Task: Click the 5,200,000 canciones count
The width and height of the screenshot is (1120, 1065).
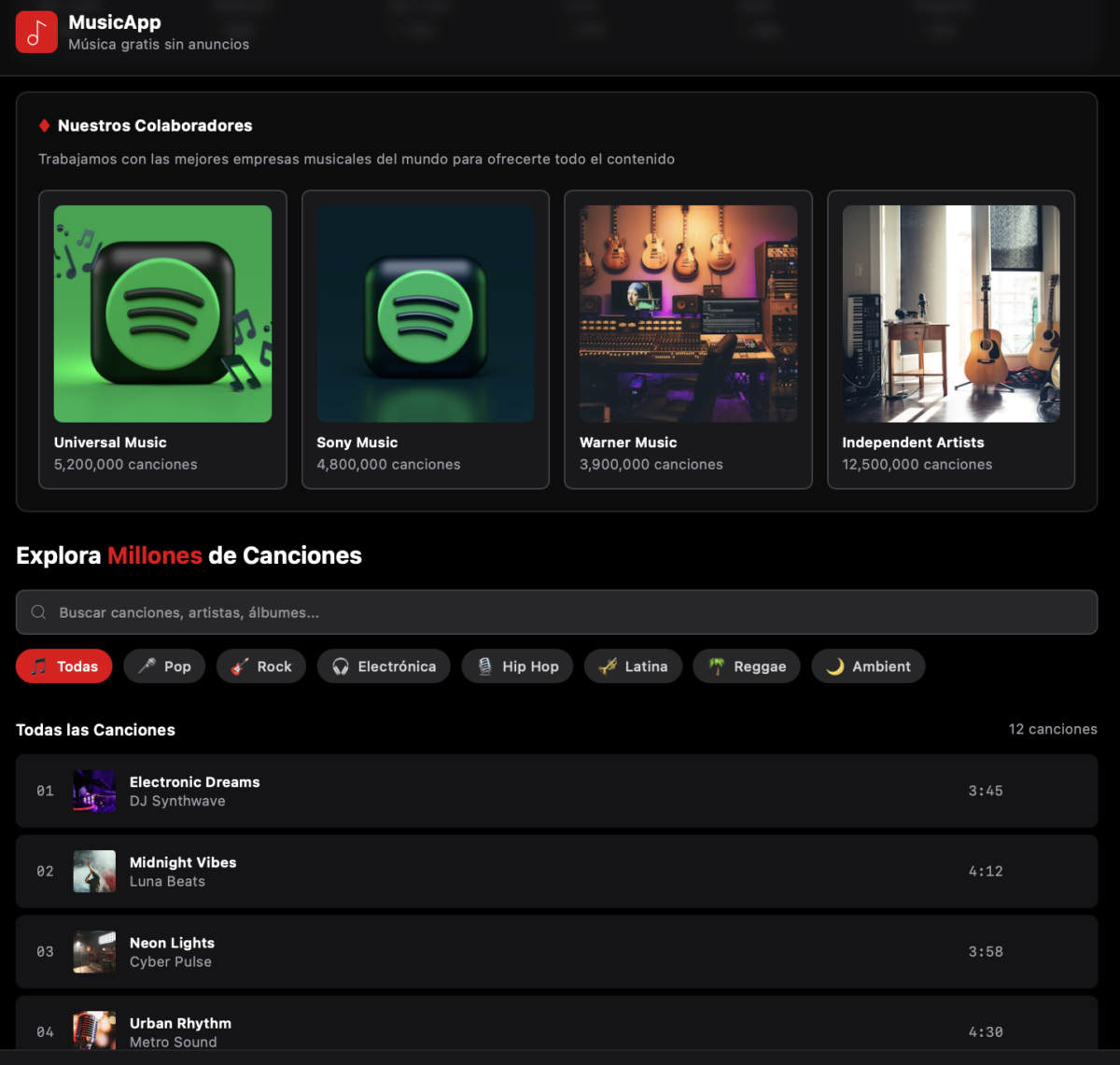Action: click(x=126, y=464)
